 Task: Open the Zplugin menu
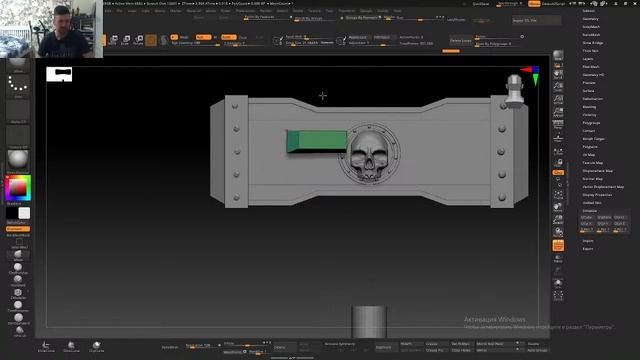pyautogui.click(x=366, y=11)
